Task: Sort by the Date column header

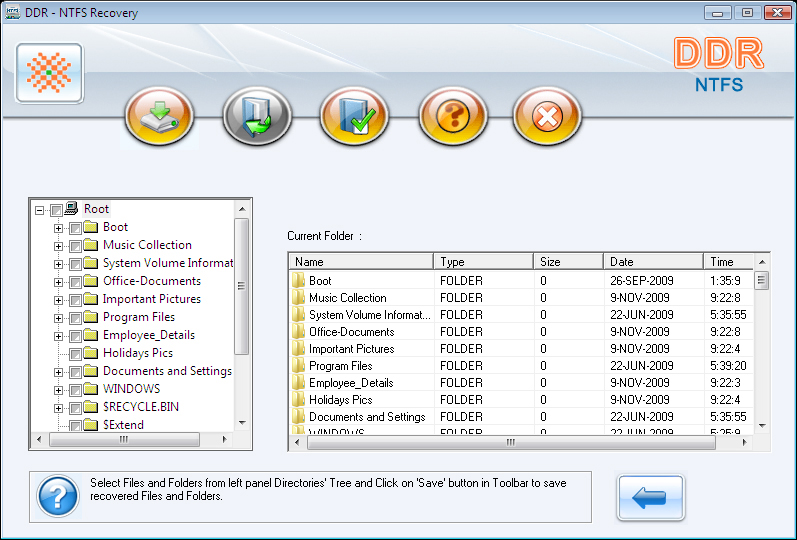Action: [654, 261]
